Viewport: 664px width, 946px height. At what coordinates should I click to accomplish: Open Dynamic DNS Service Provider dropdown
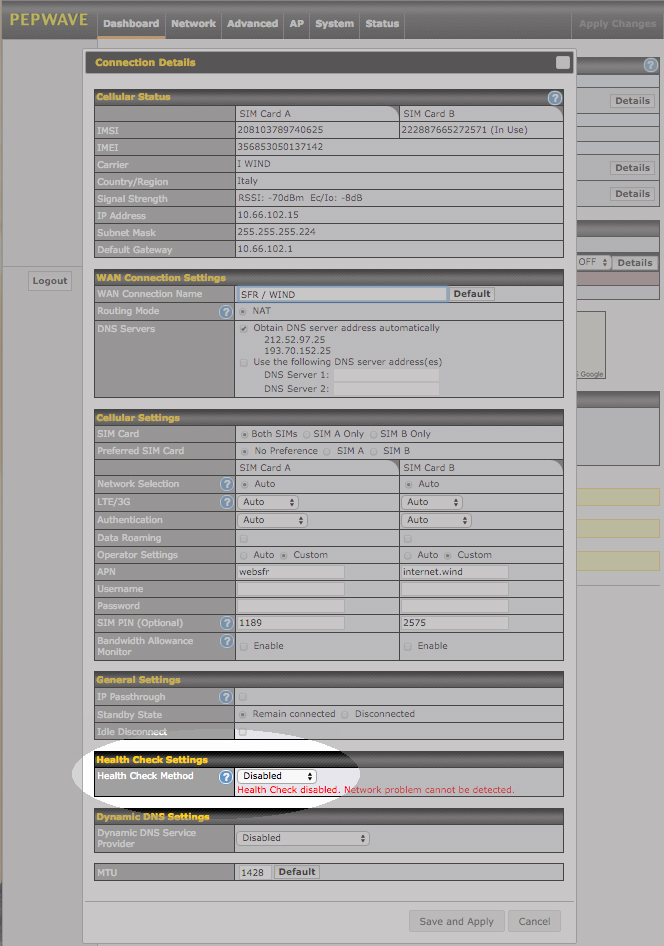(303, 839)
